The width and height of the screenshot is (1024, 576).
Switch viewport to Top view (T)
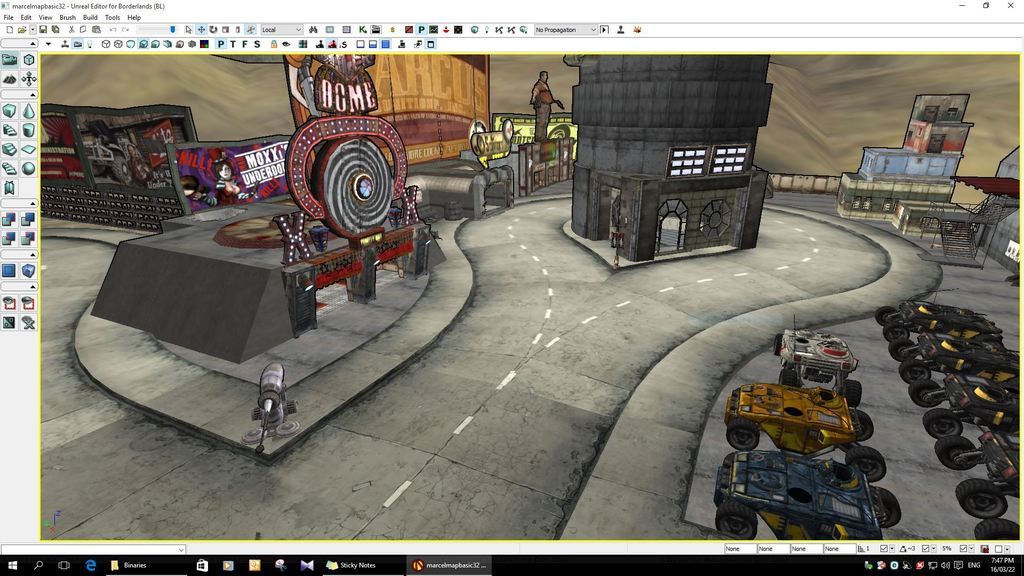(x=233, y=44)
